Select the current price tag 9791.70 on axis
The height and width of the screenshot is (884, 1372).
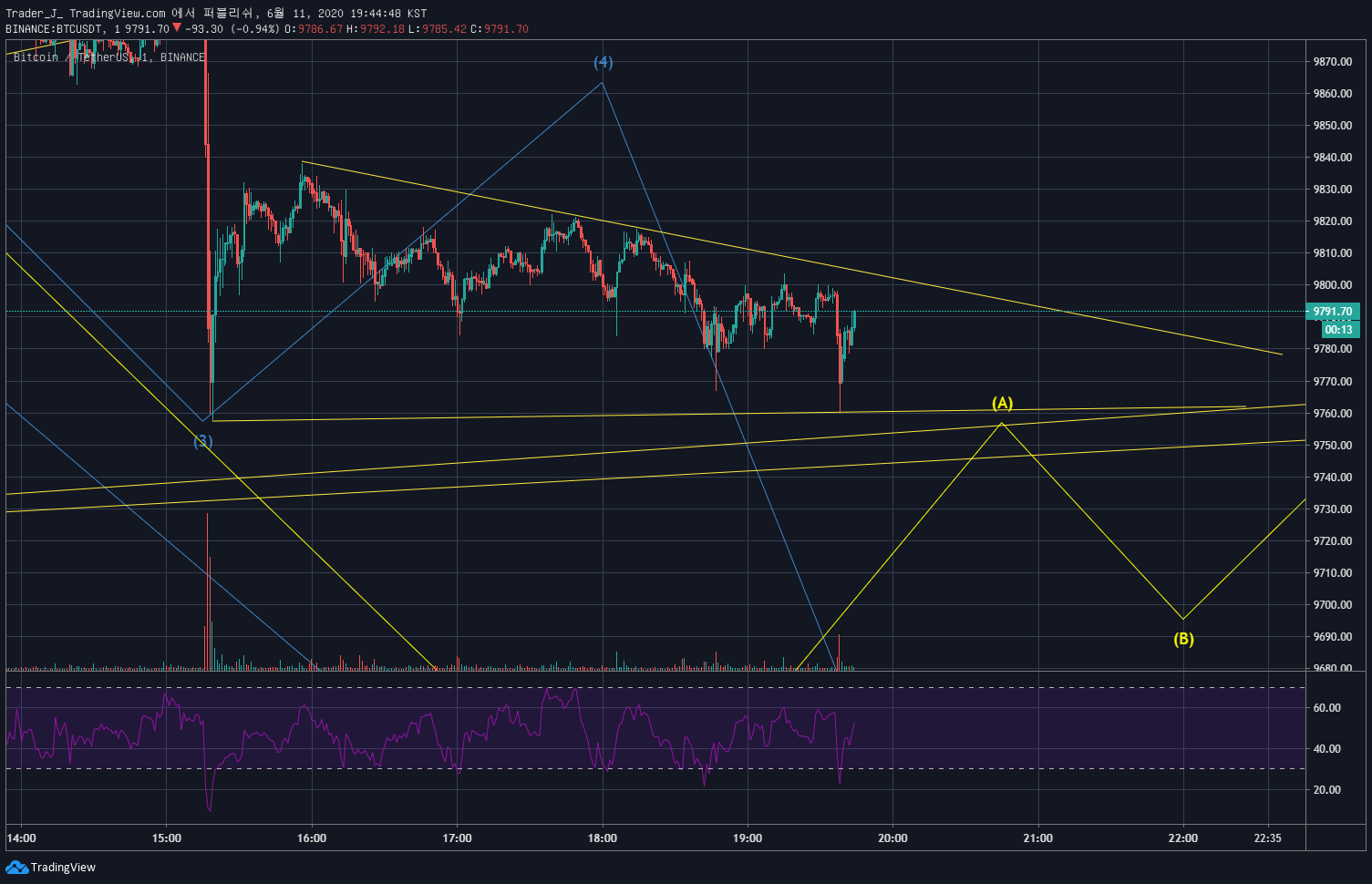tap(1333, 312)
